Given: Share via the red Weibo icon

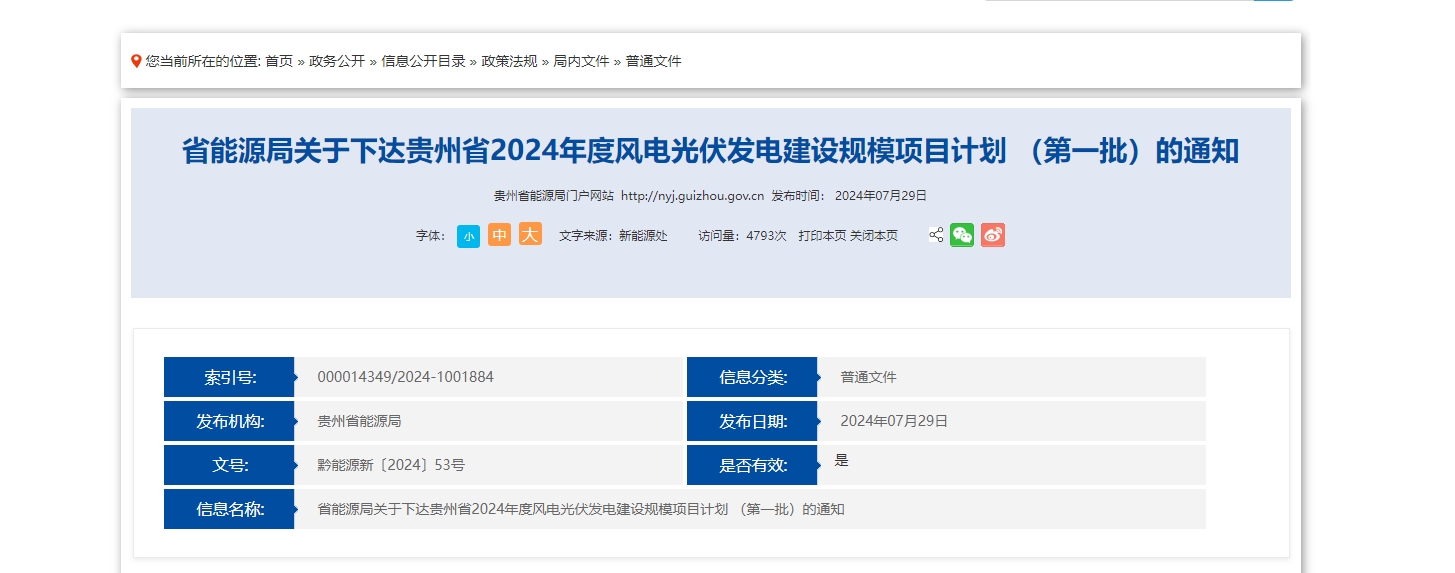Looking at the screenshot, I should click(x=992, y=235).
